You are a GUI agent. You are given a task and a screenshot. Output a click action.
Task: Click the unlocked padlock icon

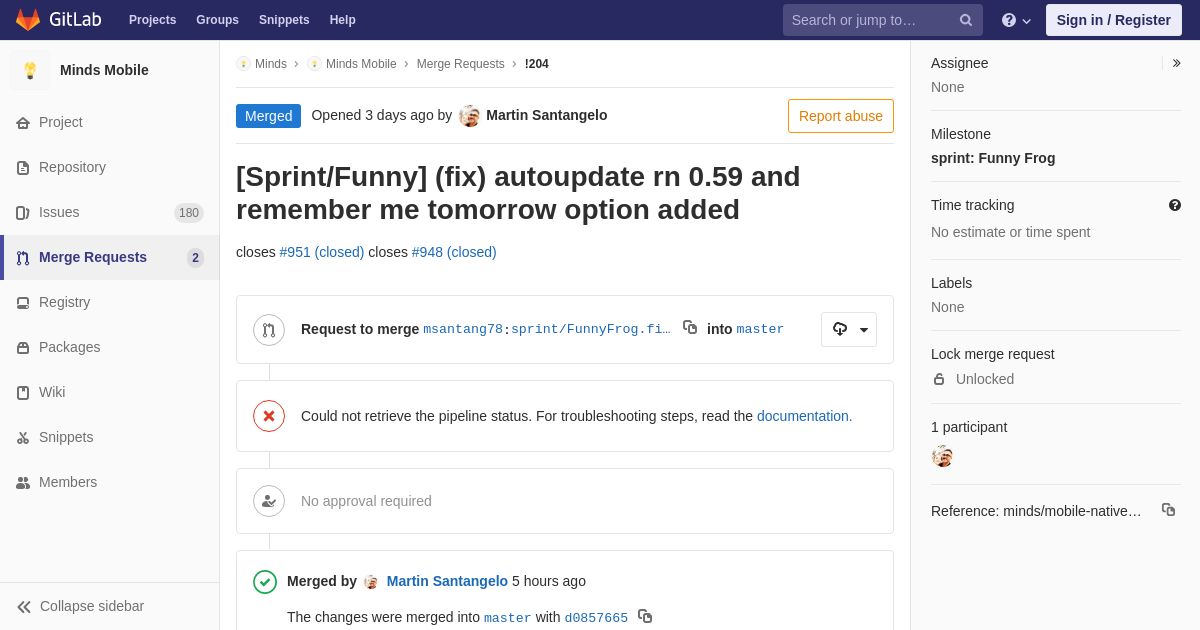click(939, 380)
